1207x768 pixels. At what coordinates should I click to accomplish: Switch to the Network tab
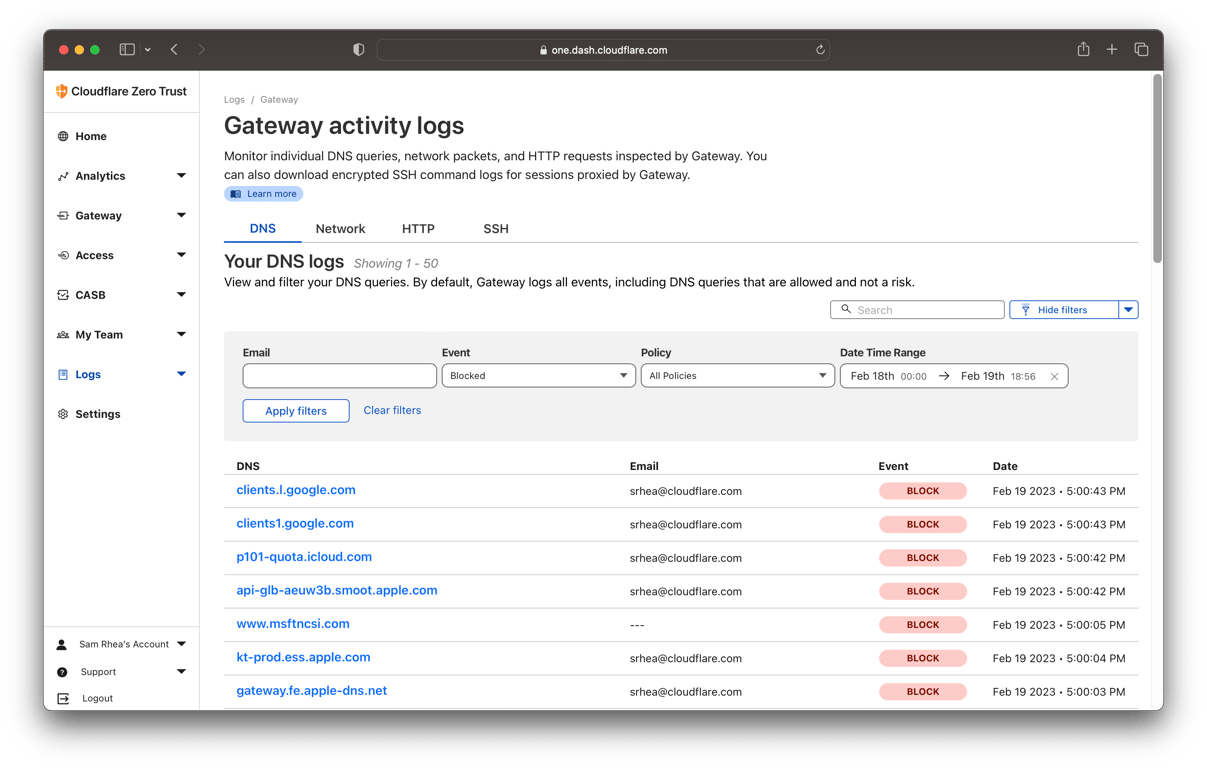340,229
